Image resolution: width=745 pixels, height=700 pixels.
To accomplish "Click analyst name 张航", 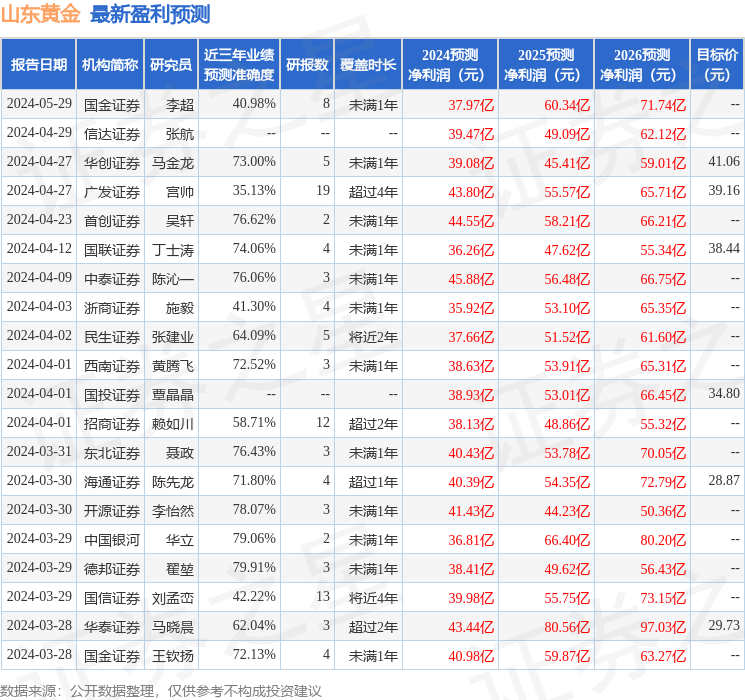I will pyautogui.click(x=180, y=134).
